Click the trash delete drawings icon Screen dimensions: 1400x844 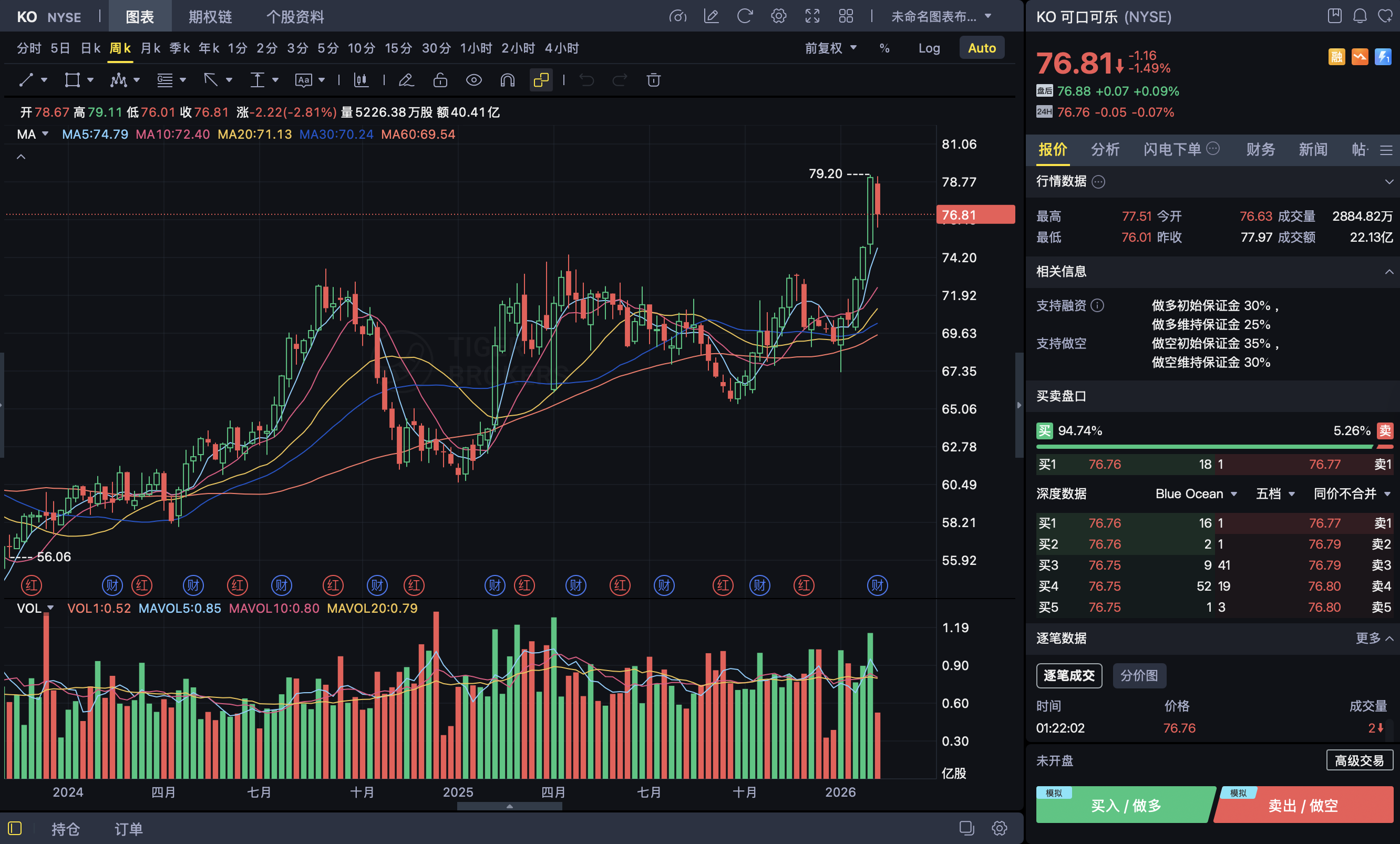pyautogui.click(x=653, y=80)
